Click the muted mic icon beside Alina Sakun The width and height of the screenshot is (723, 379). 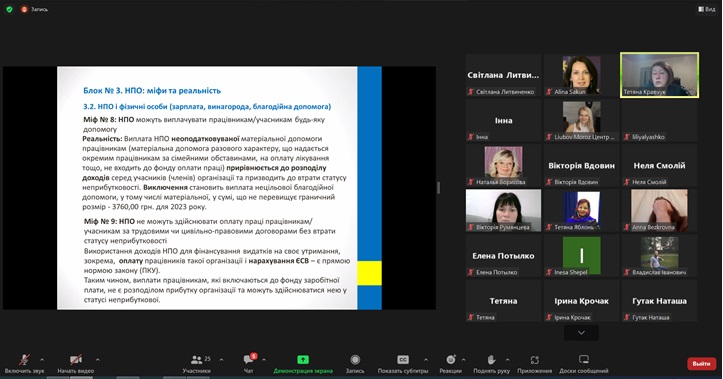(x=549, y=92)
